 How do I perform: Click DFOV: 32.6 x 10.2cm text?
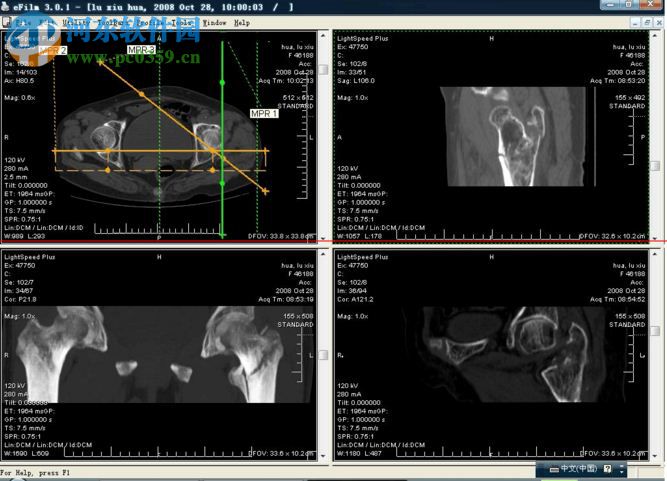[x=612, y=236]
